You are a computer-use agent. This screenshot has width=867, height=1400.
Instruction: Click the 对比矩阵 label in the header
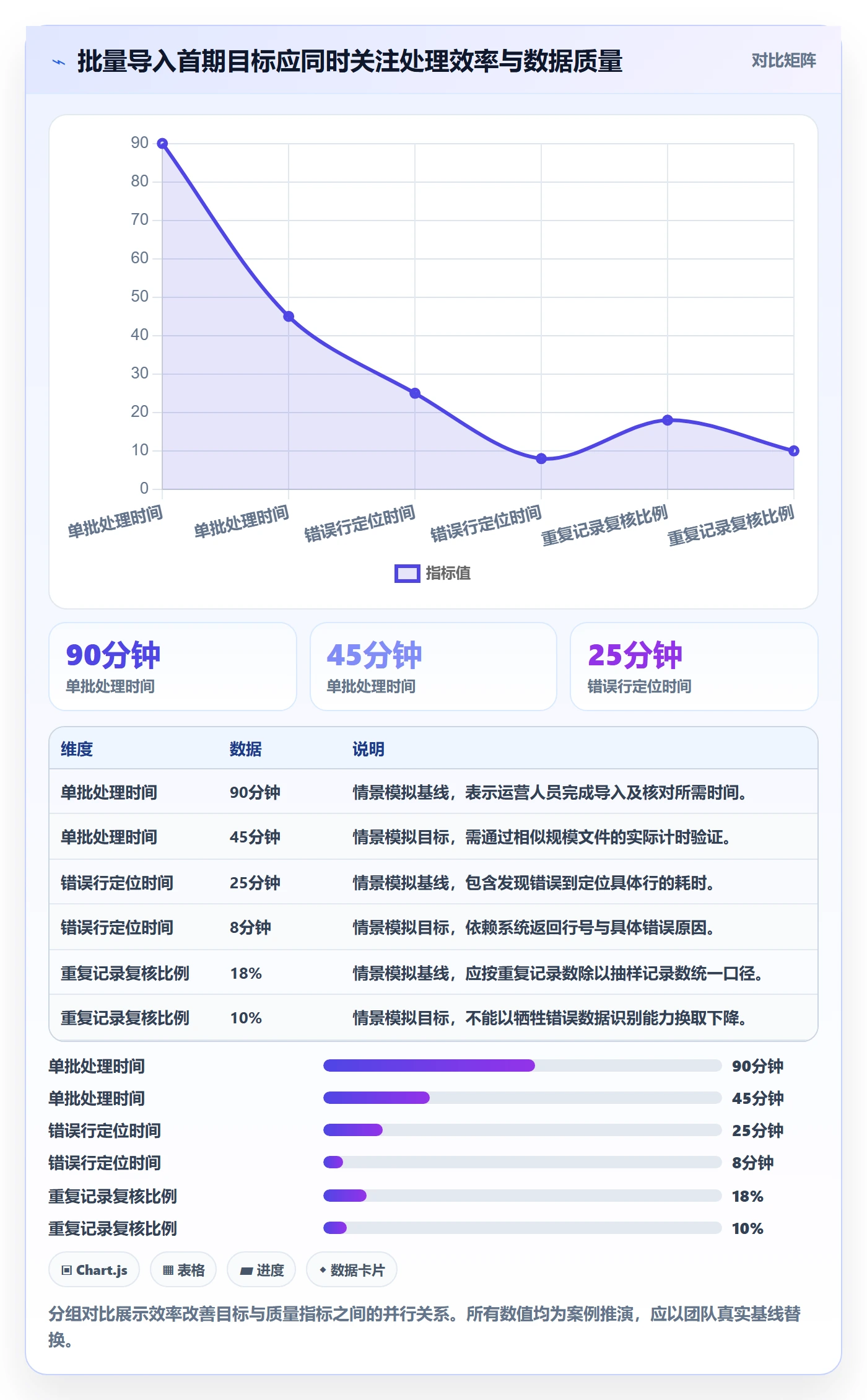pyautogui.click(x=783, y=61)
